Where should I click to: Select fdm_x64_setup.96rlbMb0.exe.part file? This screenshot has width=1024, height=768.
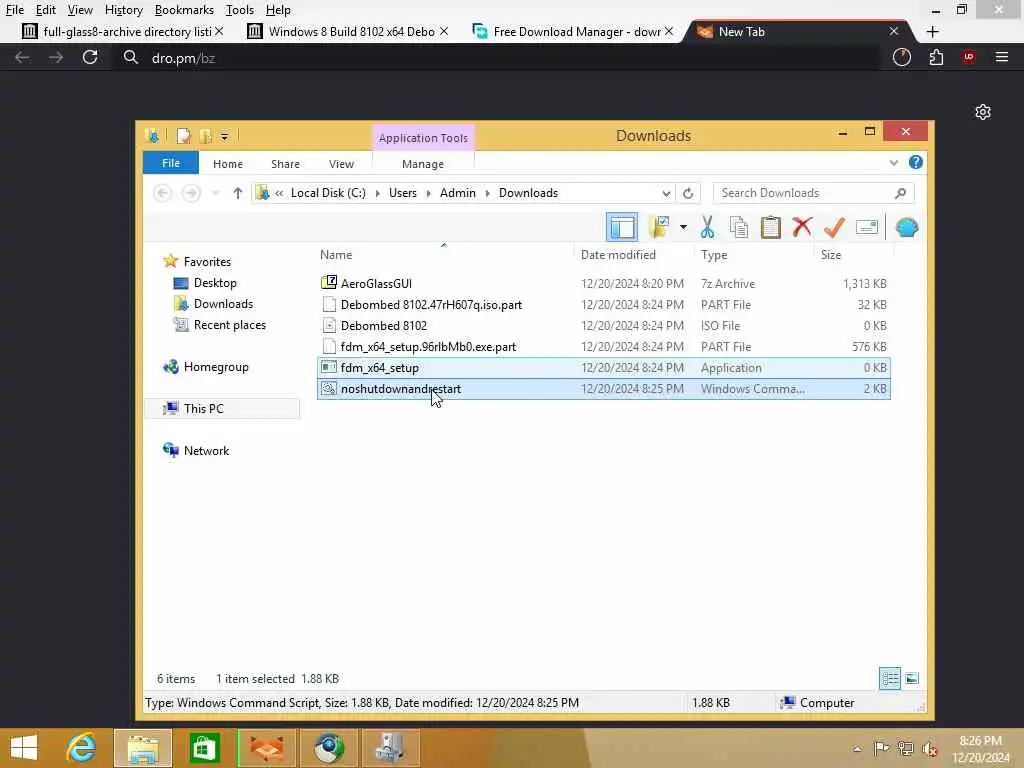click(x=603, y=347)
